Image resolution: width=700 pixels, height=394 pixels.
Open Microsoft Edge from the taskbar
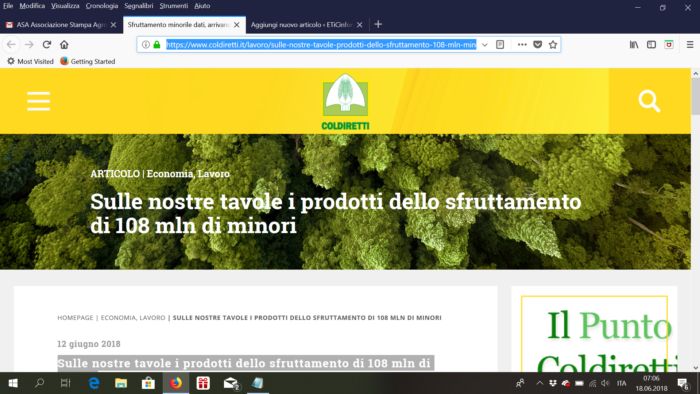(94, 383)
